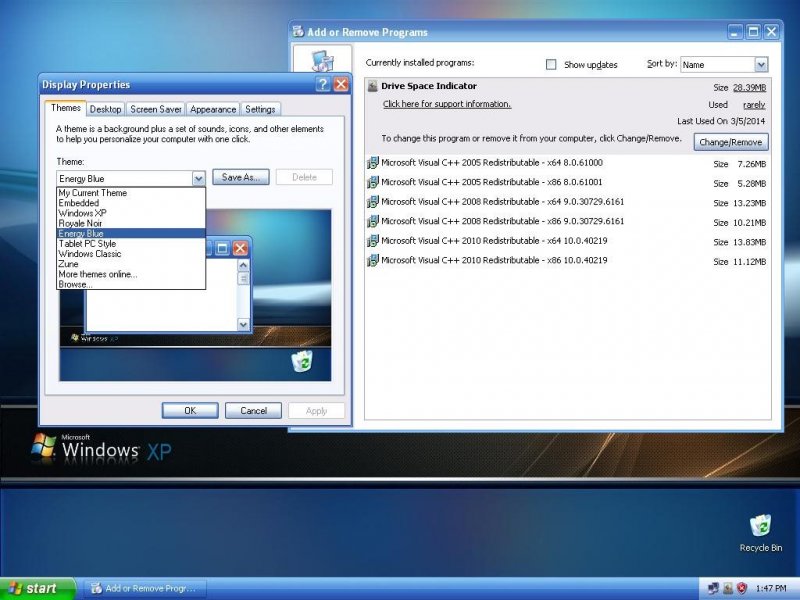Open the Start menu
This screenshot has width=800, height=600.
pyautogui.click(x=38, y=588)
